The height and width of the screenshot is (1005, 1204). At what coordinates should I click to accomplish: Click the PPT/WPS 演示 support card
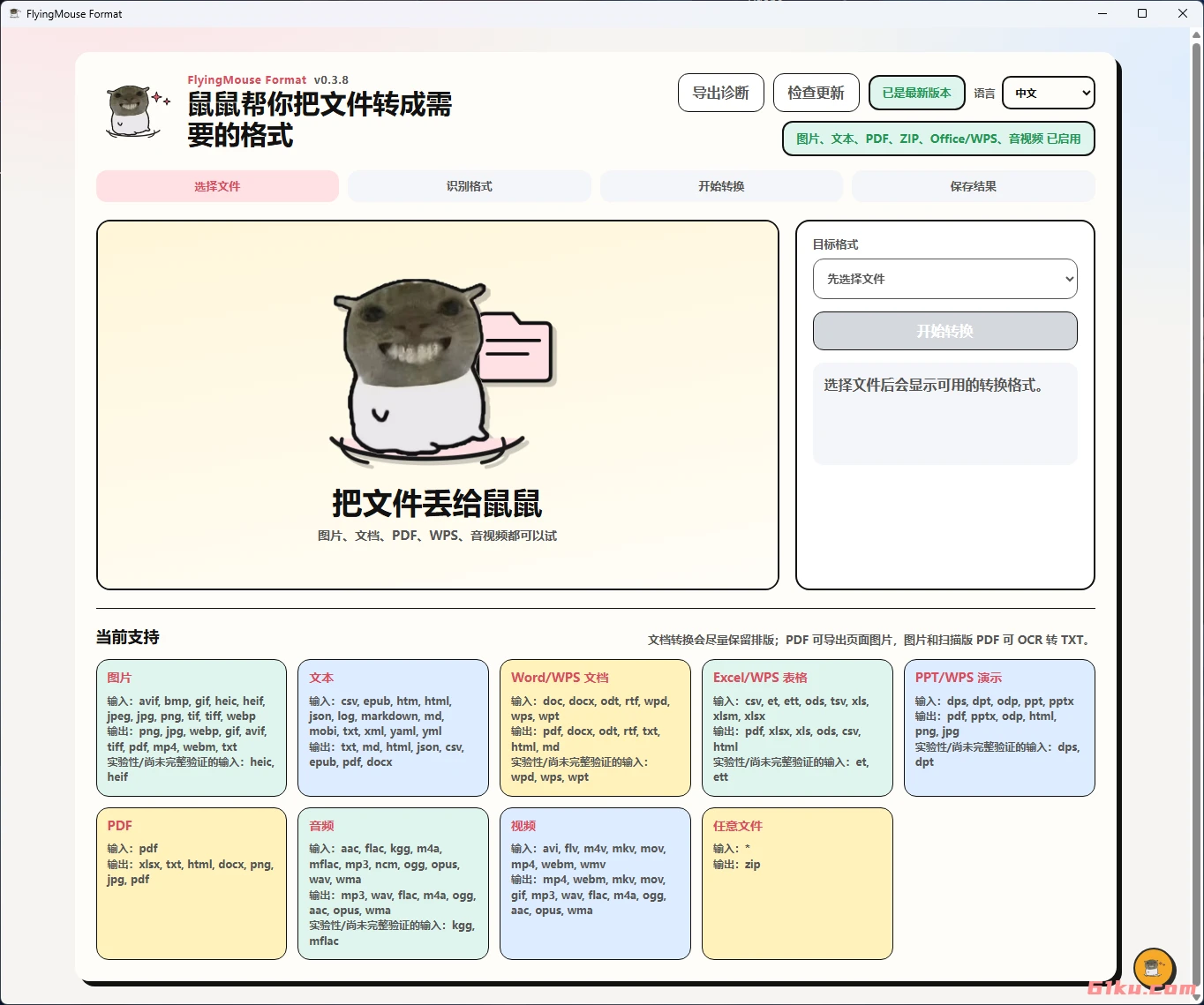click(1000, 728)
